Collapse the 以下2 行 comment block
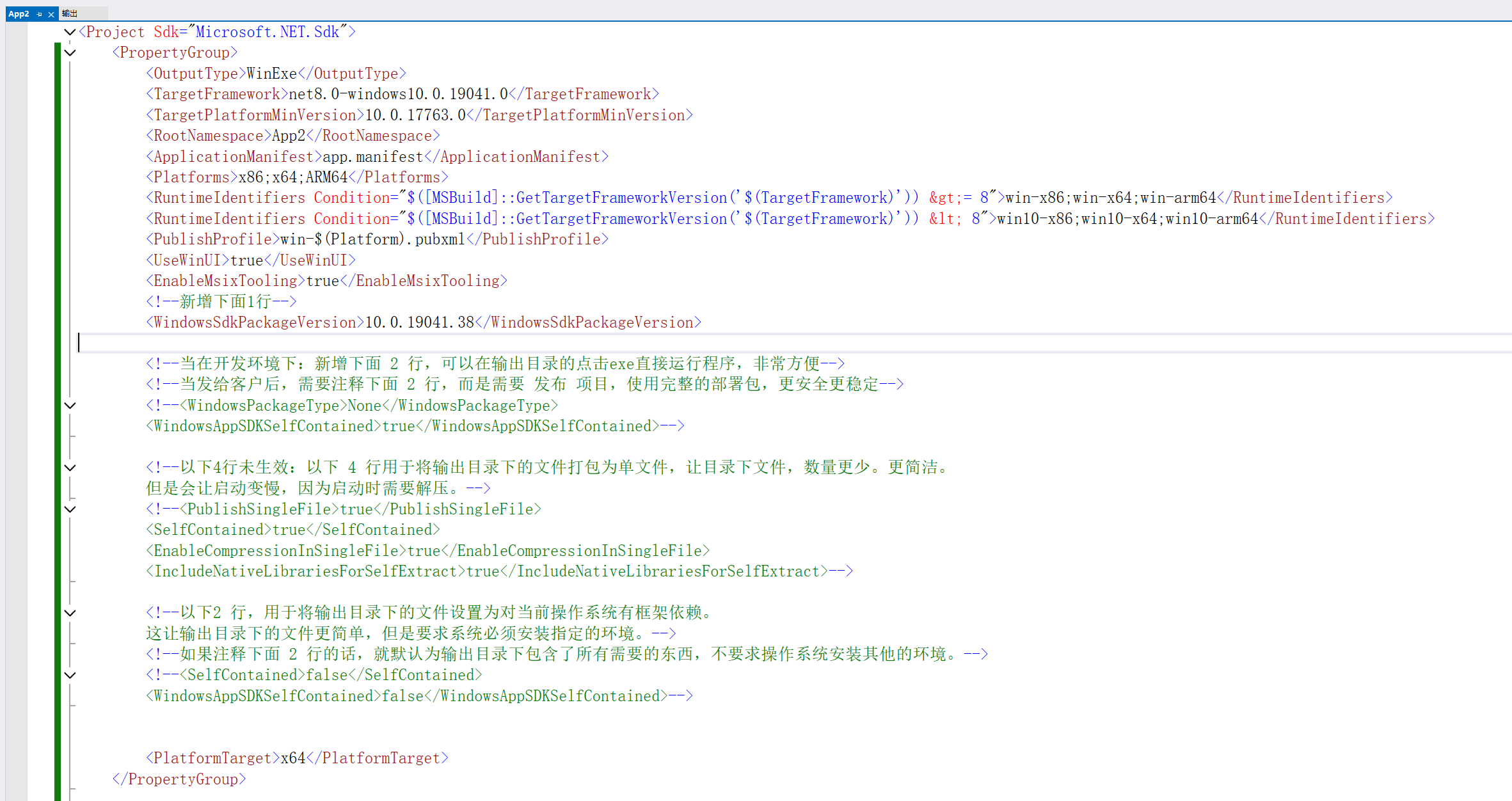This screenshot has height=801, width=1512. 70,613
